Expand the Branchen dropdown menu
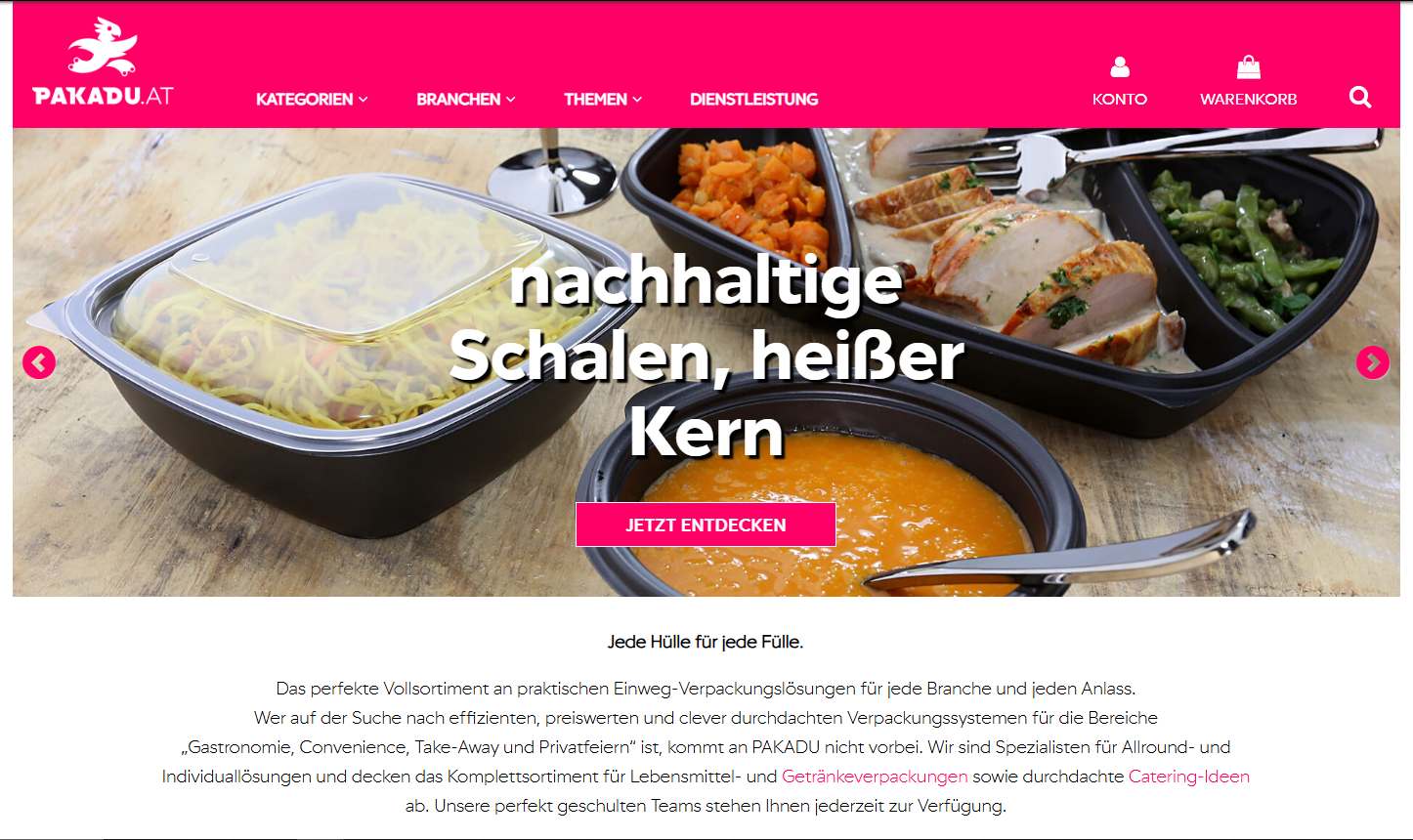1413x840 pixels. pyautogui.click(x=466, y=99)
